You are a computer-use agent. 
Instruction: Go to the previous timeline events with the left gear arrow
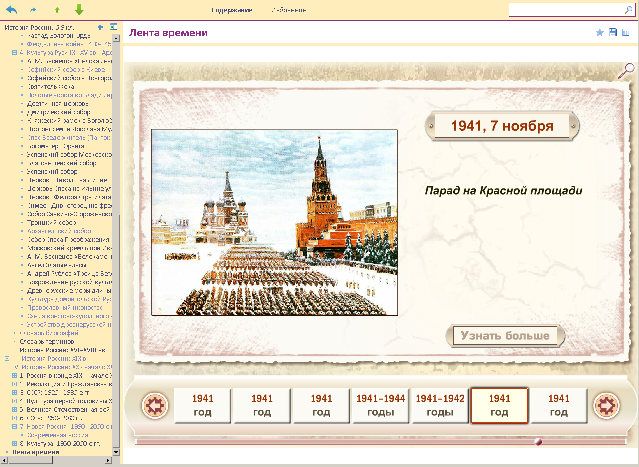coord(155,405)
